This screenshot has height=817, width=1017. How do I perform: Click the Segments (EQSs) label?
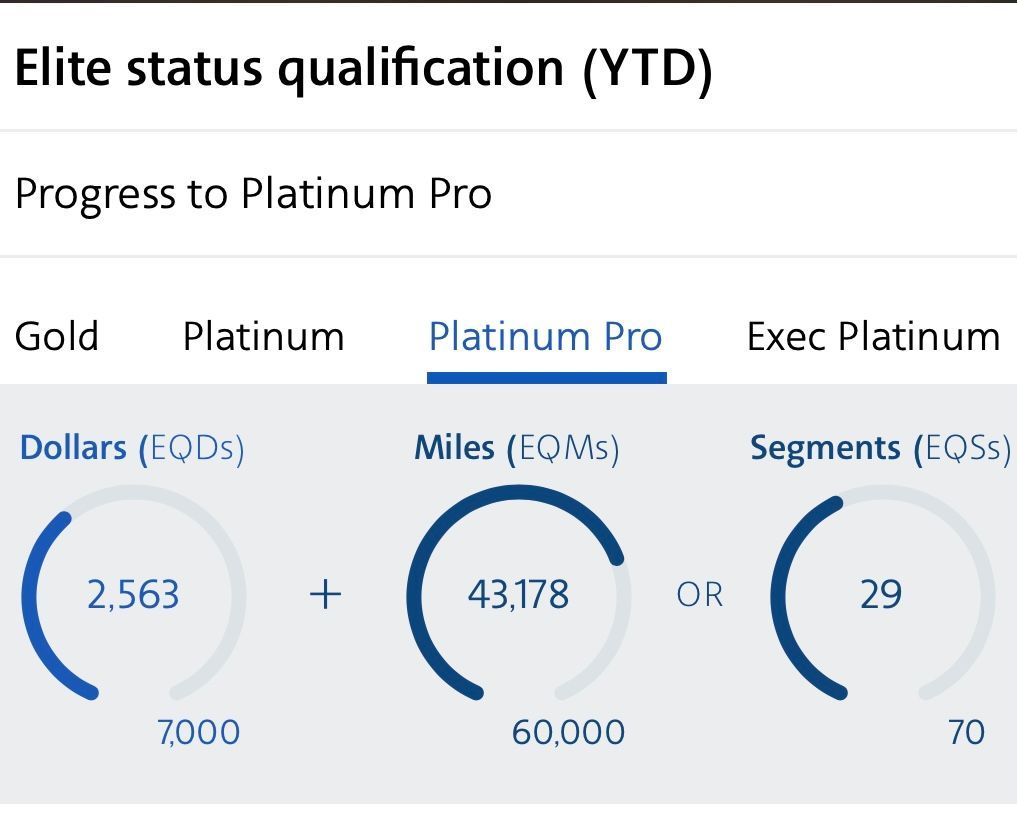880,448
